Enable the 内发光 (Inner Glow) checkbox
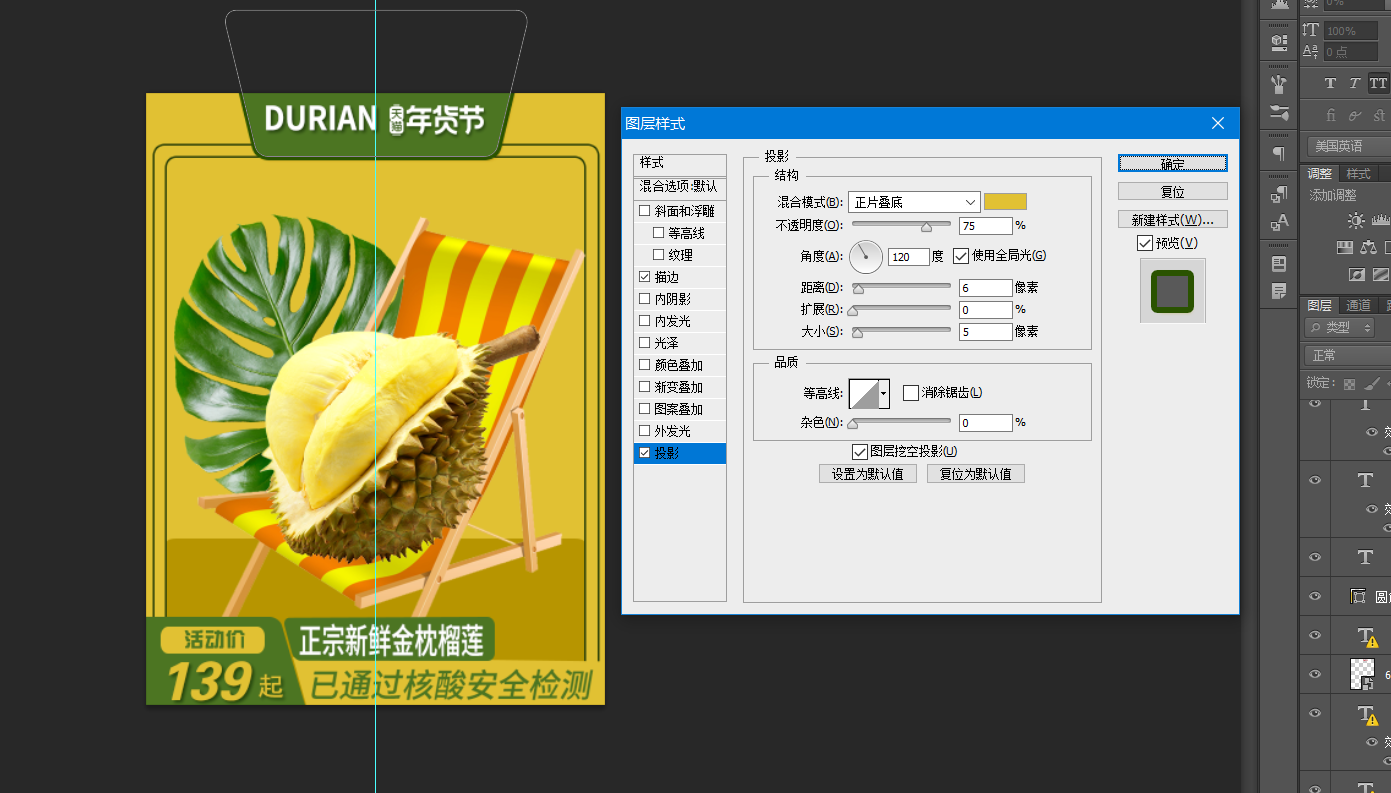The height and width of the screenshot is (793, 1391). coord(645,321)
